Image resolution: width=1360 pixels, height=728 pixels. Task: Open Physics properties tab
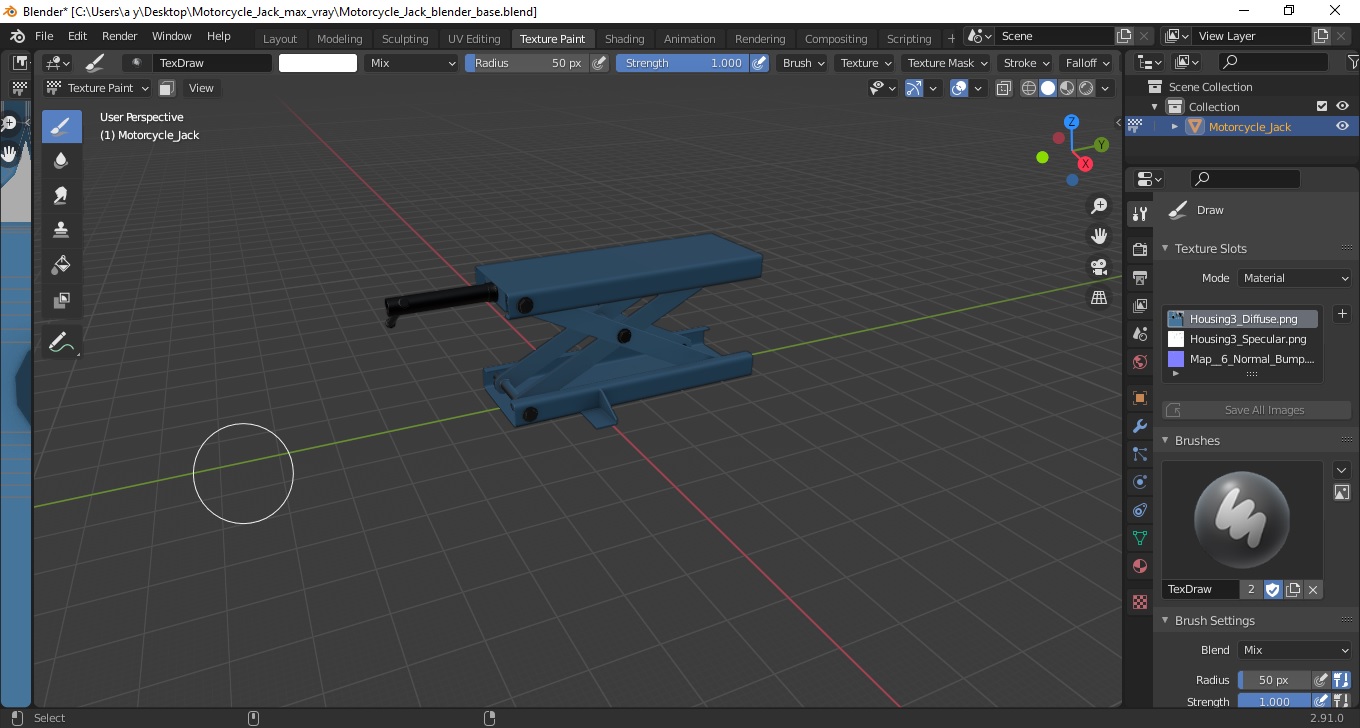coord(1139,482)
